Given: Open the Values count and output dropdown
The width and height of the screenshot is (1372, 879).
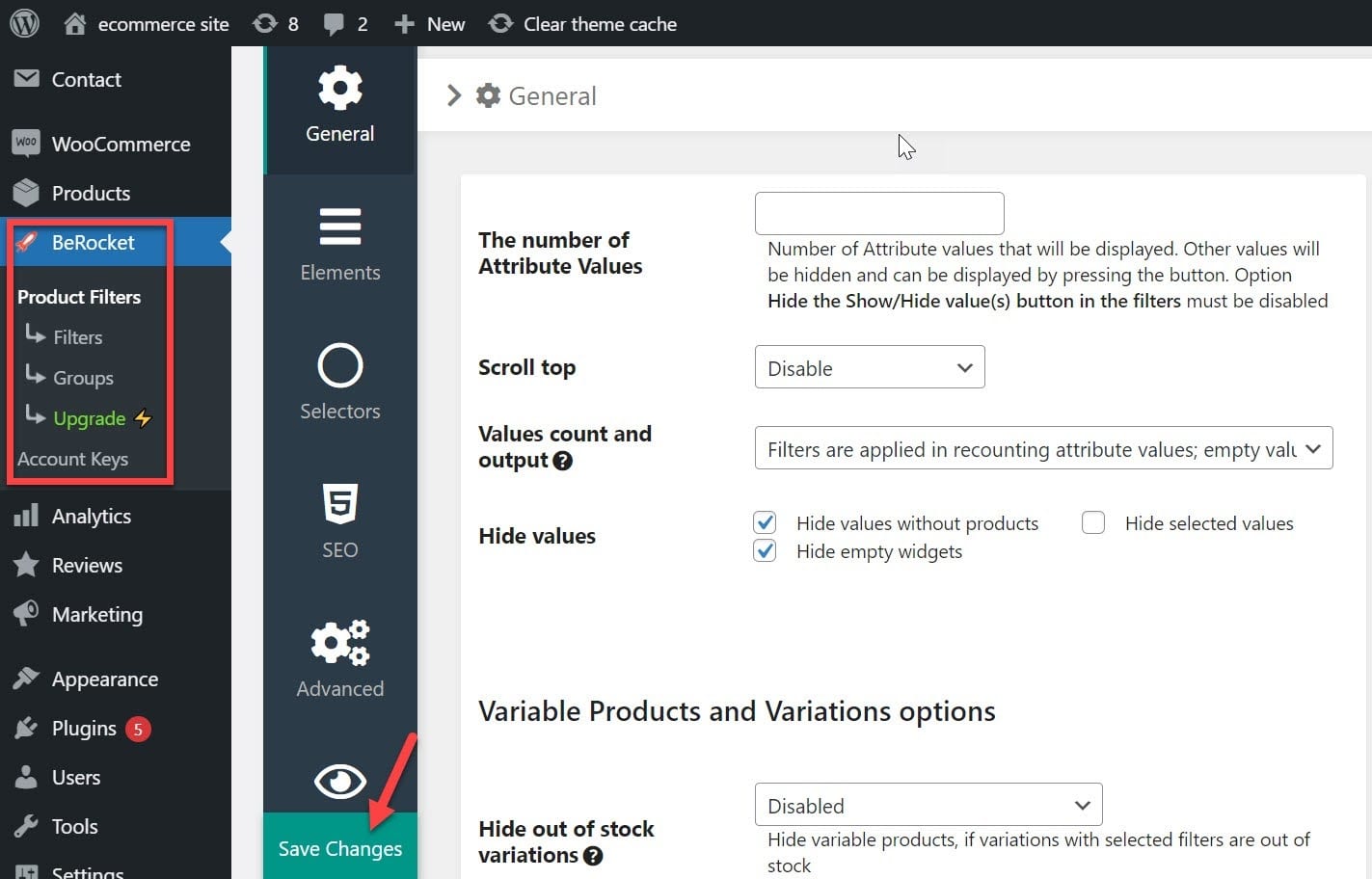Looking at the screenshot, I should (1043, 448).
